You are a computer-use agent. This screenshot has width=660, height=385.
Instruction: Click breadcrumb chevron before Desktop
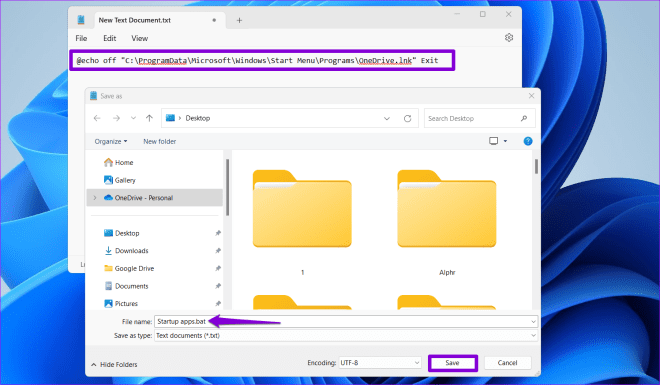coord(180,118)
